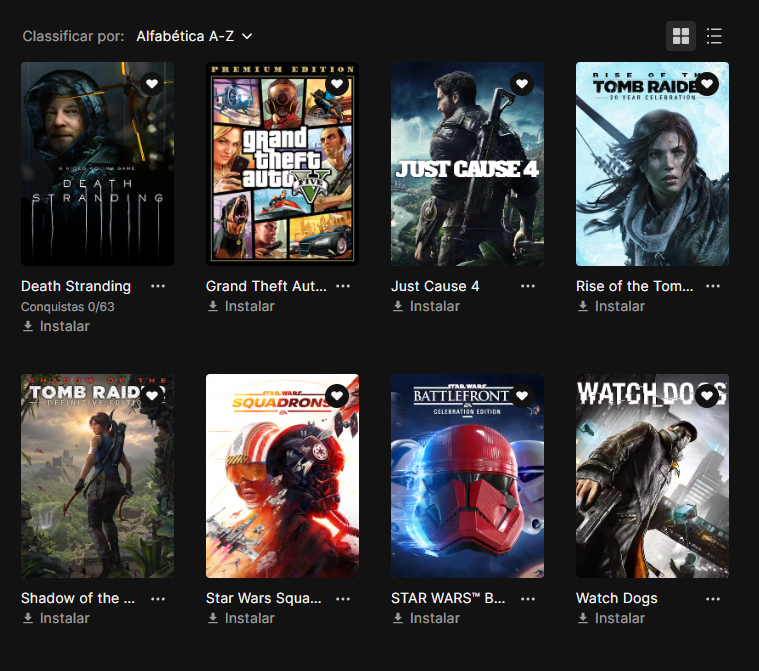Toggle favorite heart on Death Stranding
Viewport: 759px width, 671px height.
click(152, 84)
